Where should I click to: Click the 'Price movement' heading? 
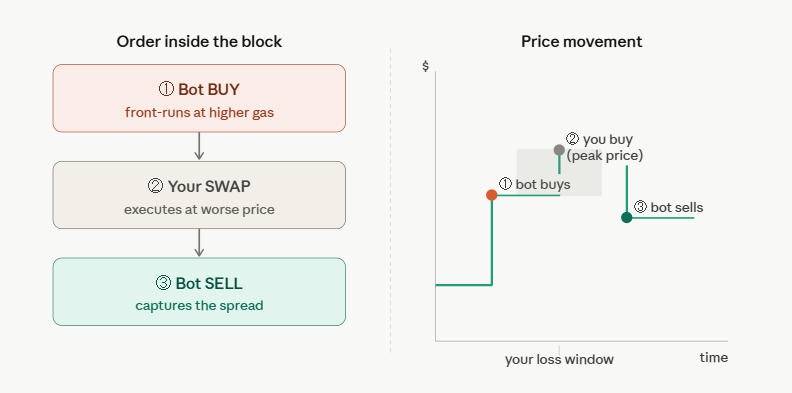[581, 41]
